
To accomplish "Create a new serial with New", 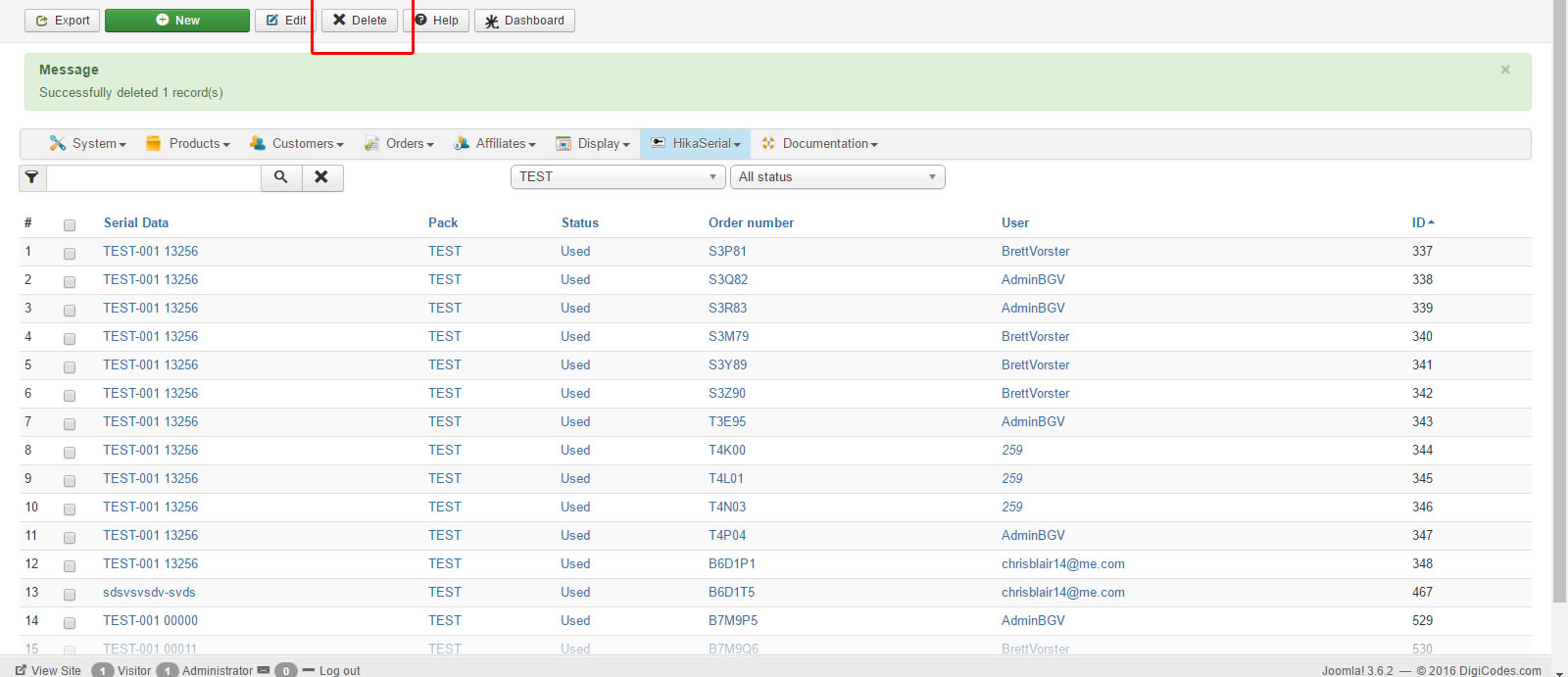I will (177, 21).
